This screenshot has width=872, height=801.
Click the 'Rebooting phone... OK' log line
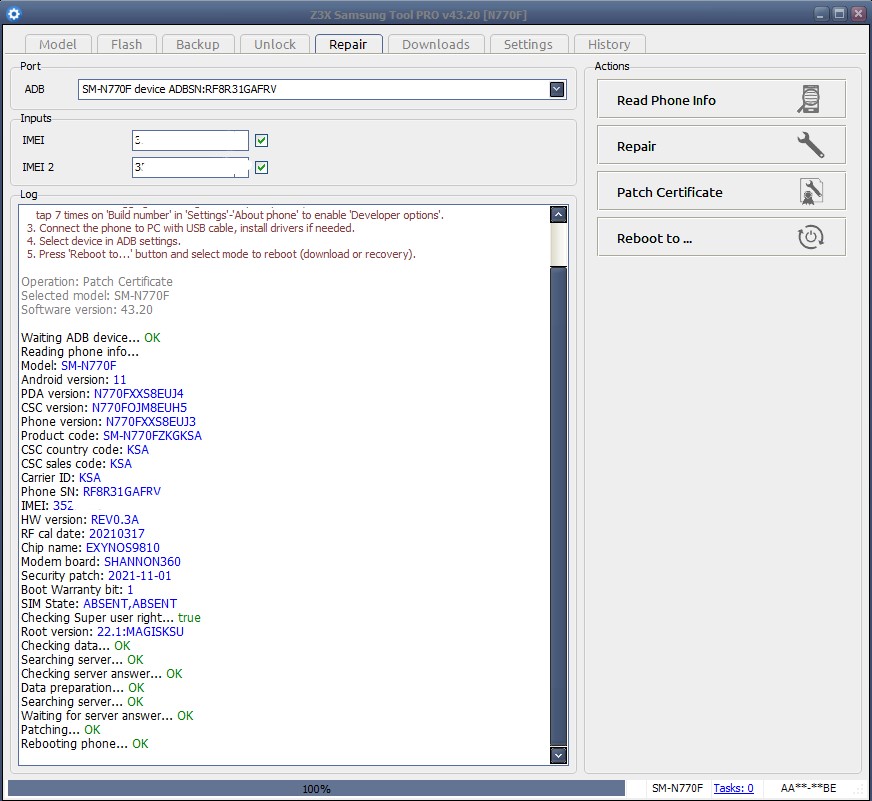coord(85,744)
